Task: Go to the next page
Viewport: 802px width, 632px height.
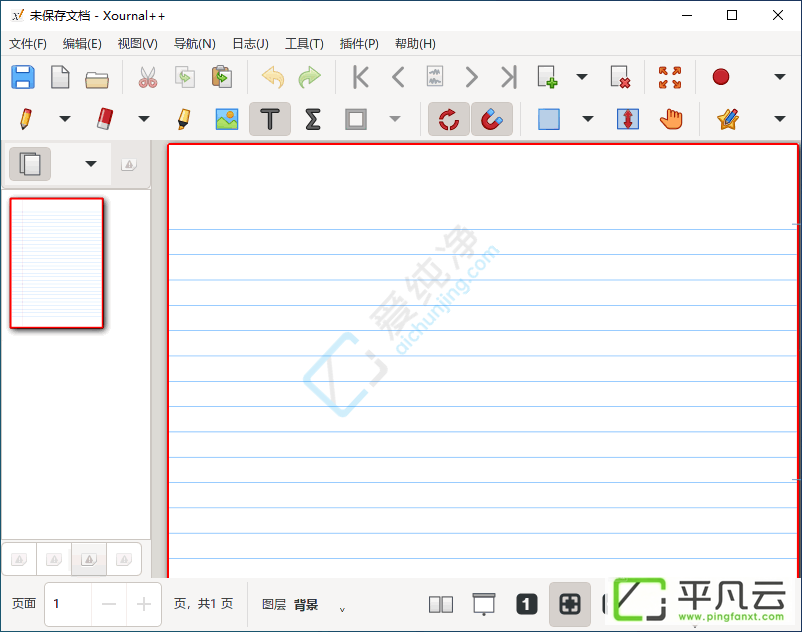Action: (x=472, y=77)
